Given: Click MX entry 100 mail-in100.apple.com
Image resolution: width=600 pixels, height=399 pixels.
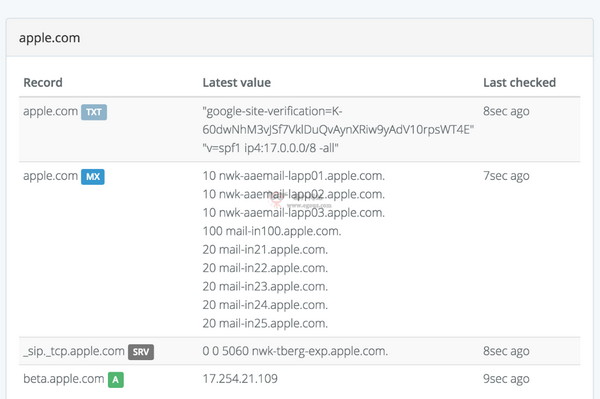Looking at the screenshot, I should coord(272,231).
